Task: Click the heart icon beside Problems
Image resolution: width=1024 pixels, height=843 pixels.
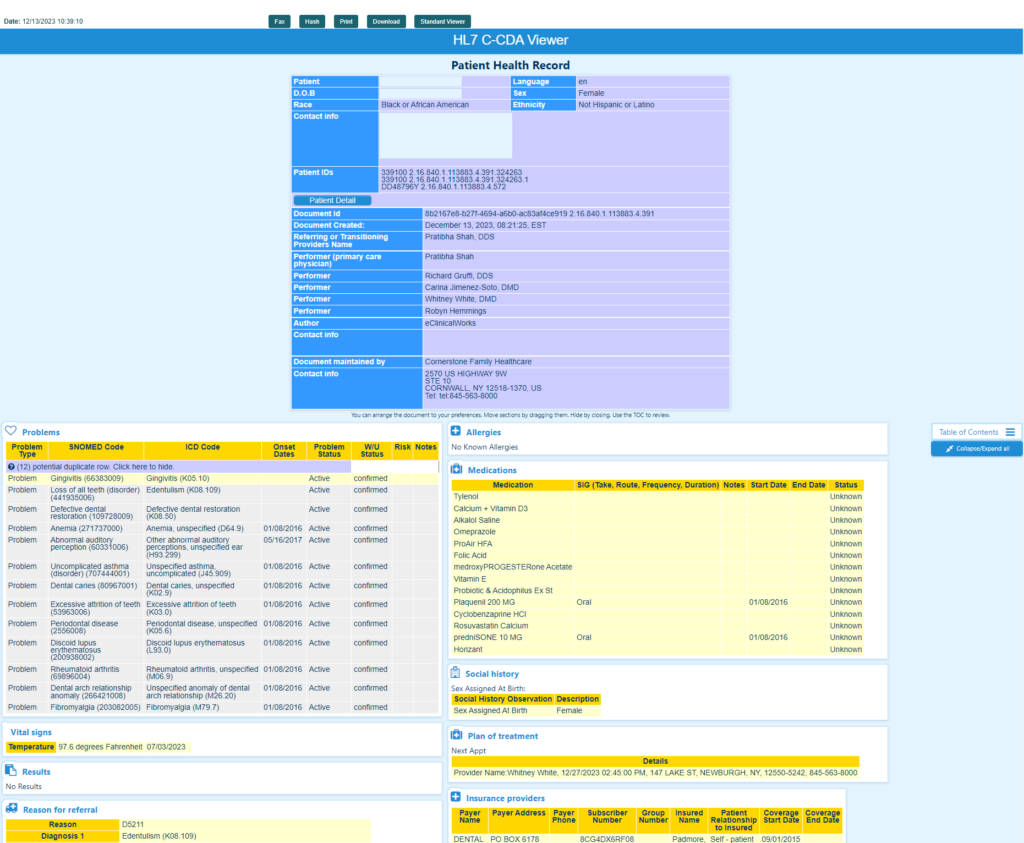Action: (11, 432)
